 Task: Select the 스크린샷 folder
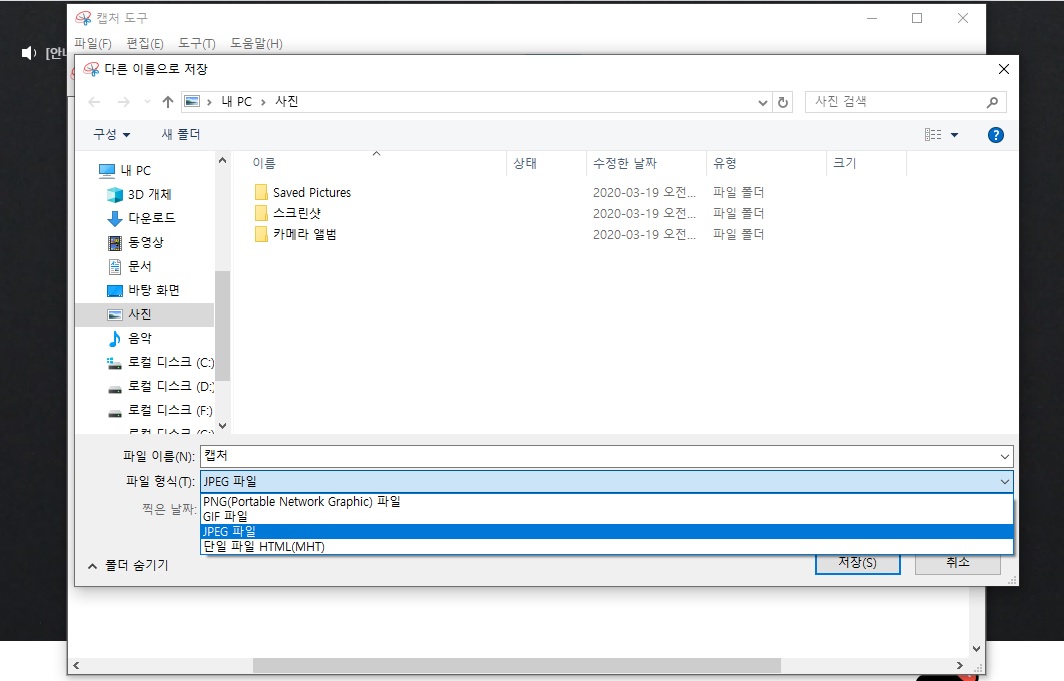pos(288,213)
